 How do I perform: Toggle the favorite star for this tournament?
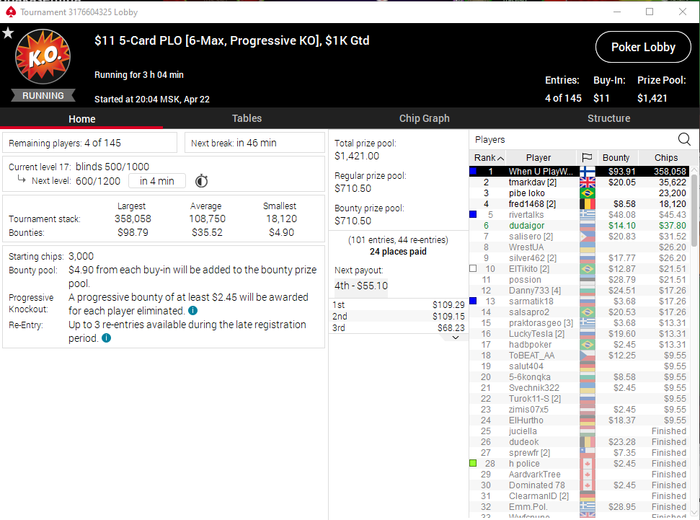pyautogui.click(x=8, y=33)
